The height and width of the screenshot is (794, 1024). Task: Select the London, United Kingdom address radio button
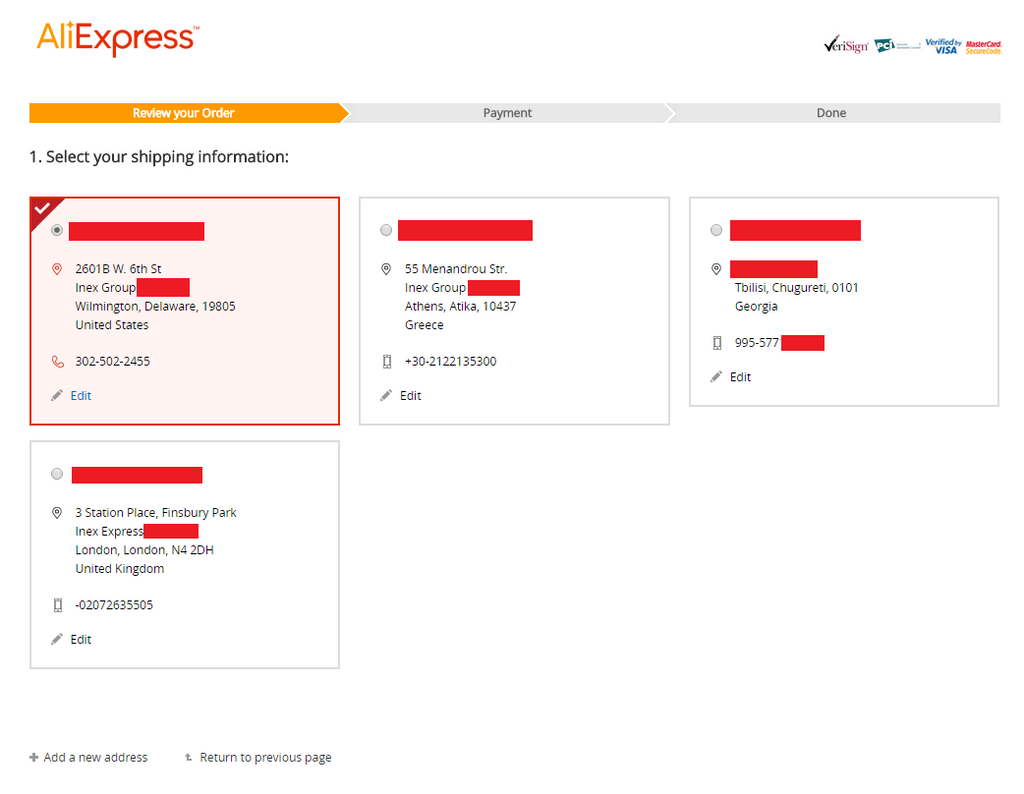pos(57,474)
